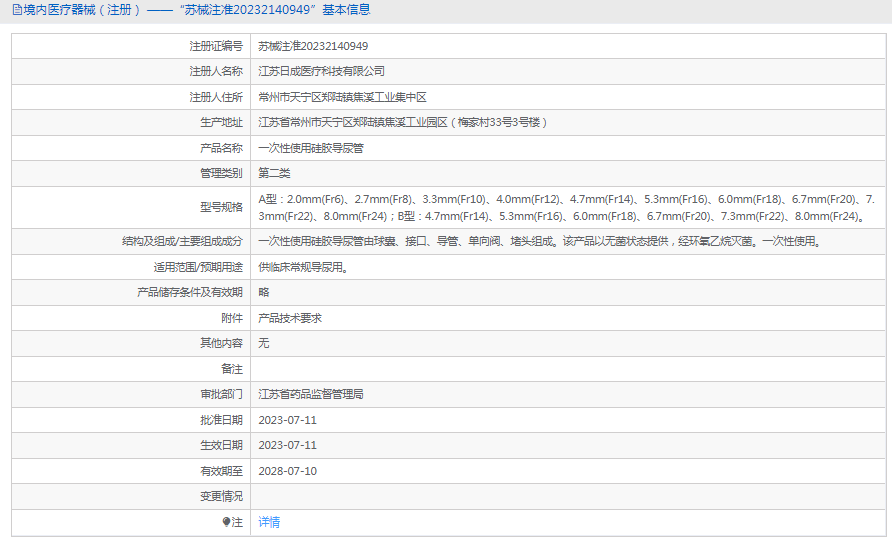Select address 常州市天宁区郑陆镇焦溪工业集中区
Screen dimensions: 892x540
(x=342, y=97)
